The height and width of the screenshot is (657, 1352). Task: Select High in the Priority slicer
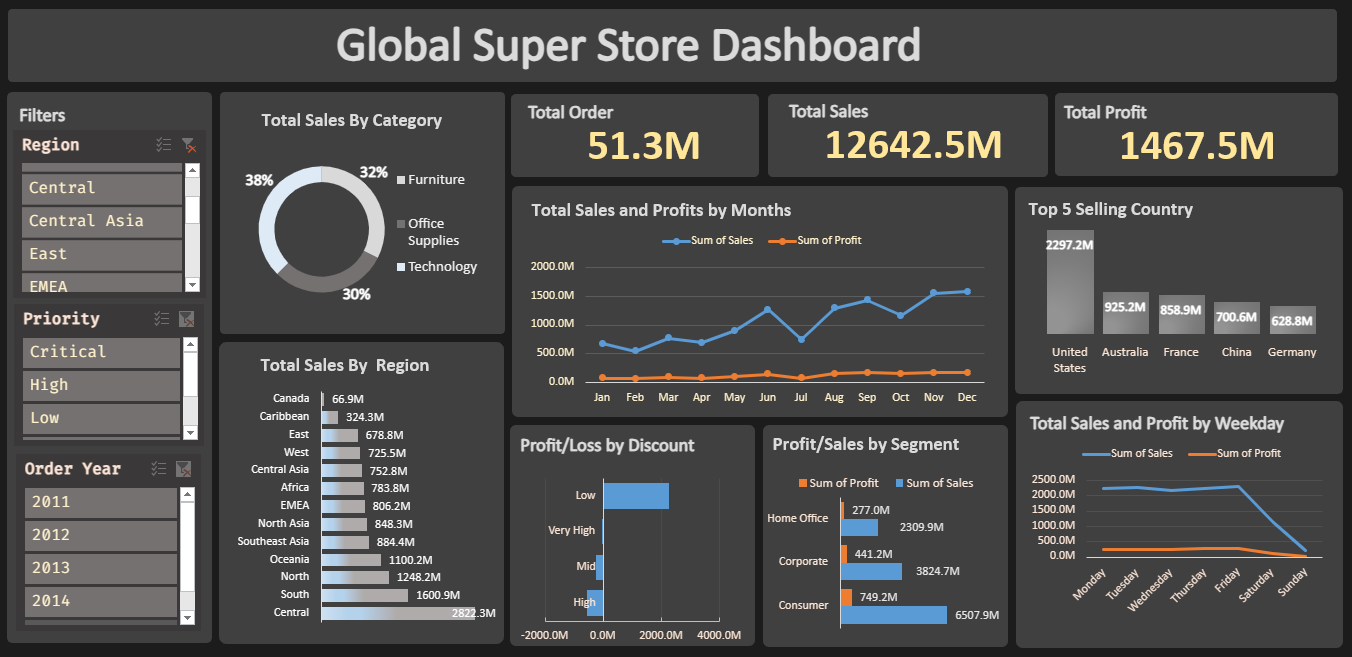100,385
